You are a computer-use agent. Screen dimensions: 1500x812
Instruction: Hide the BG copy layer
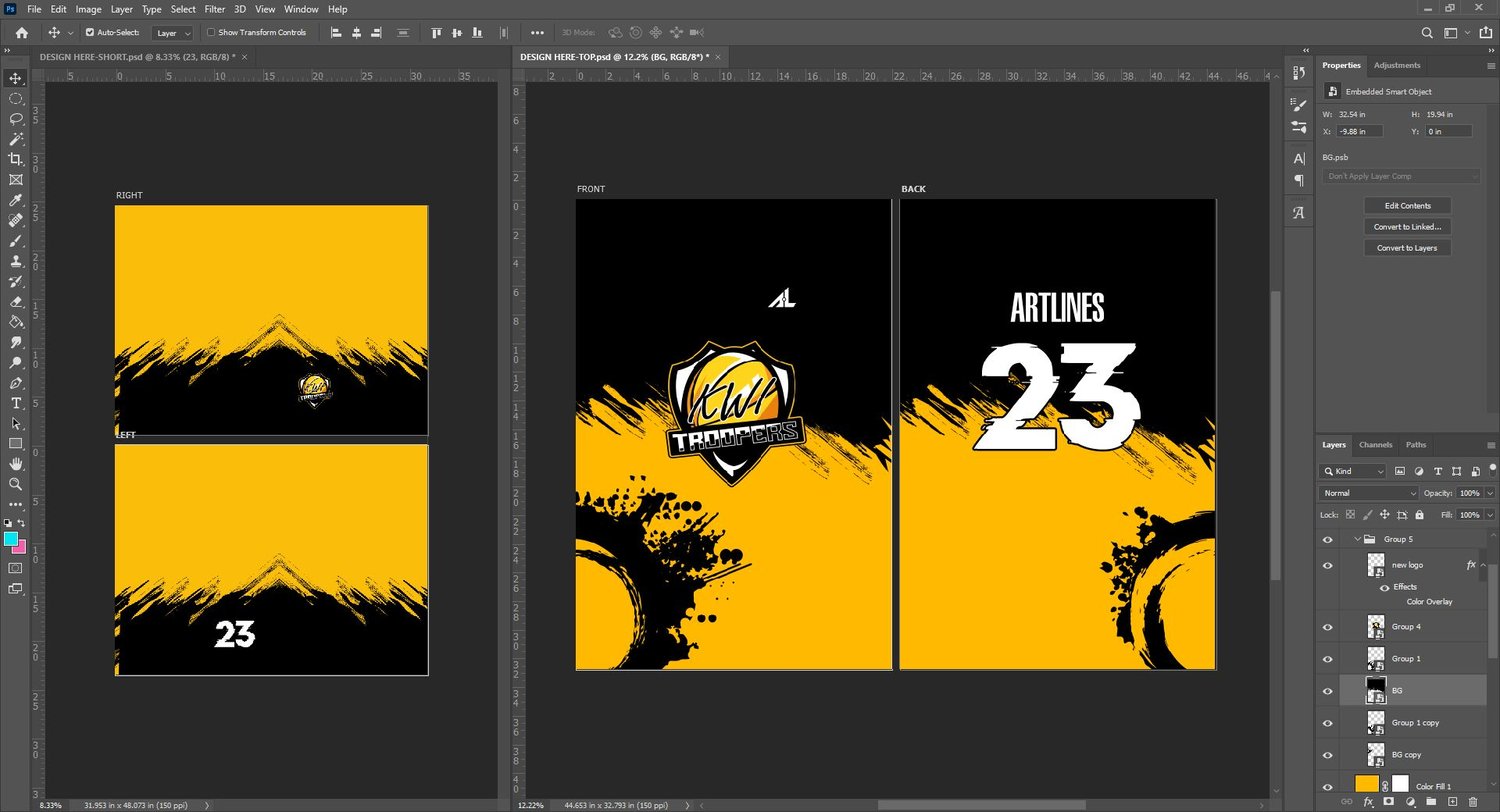(1327, 755)
